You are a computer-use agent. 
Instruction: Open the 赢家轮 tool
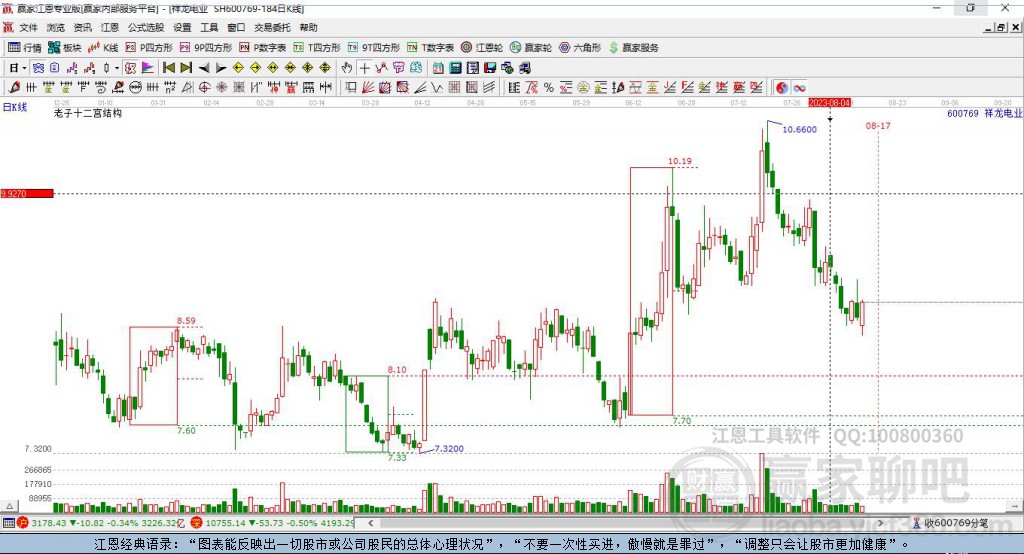point(531,48)
